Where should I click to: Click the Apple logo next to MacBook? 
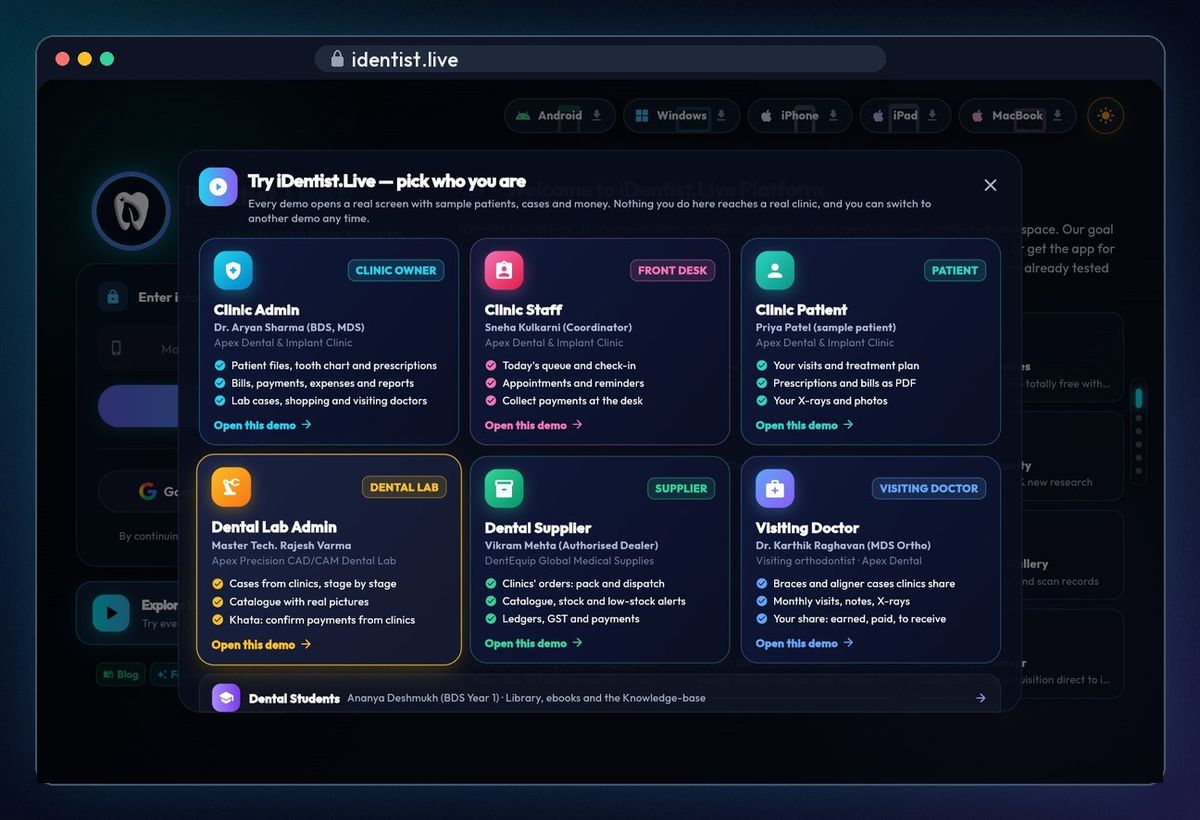(x=978, y=116)
